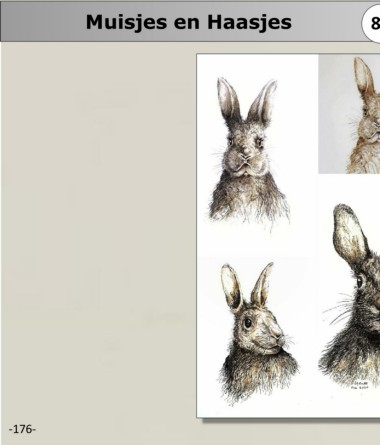The width and height of the screenshot is (380, 445).
Task: Click the page number -176-
Action: [22, 429]
